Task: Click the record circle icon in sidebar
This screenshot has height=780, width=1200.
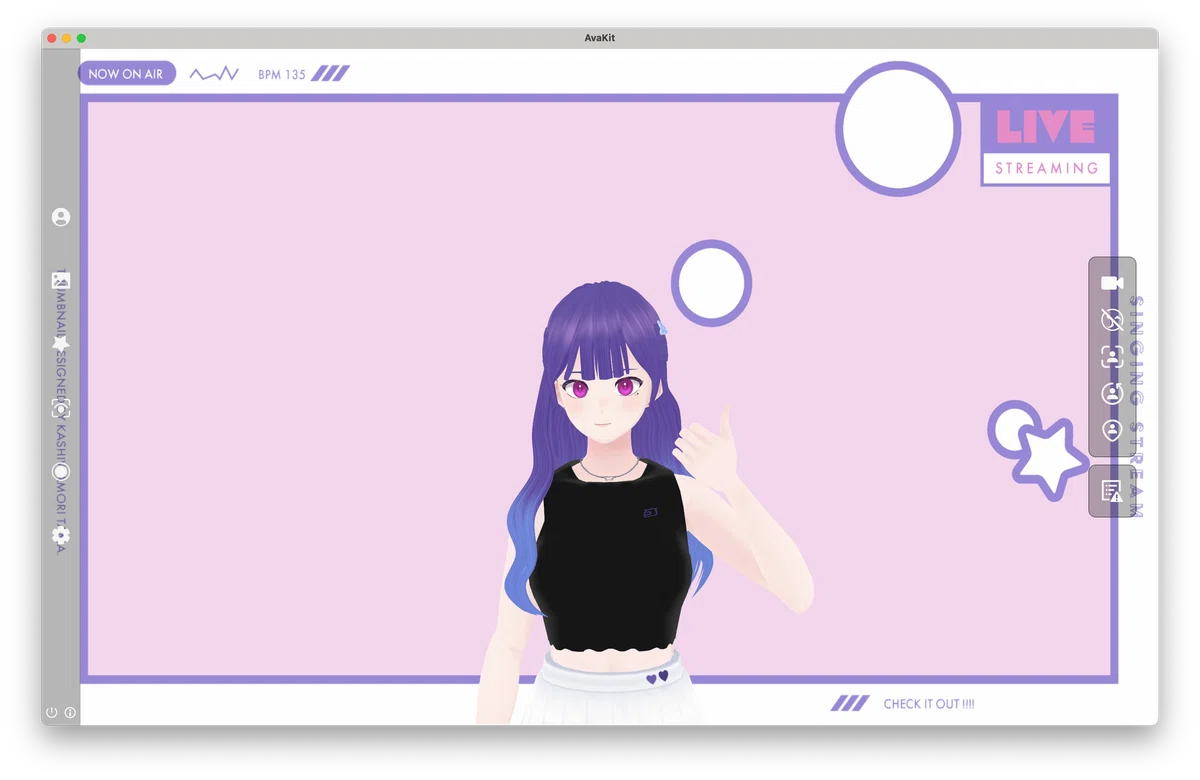Action: click(61, 471)
